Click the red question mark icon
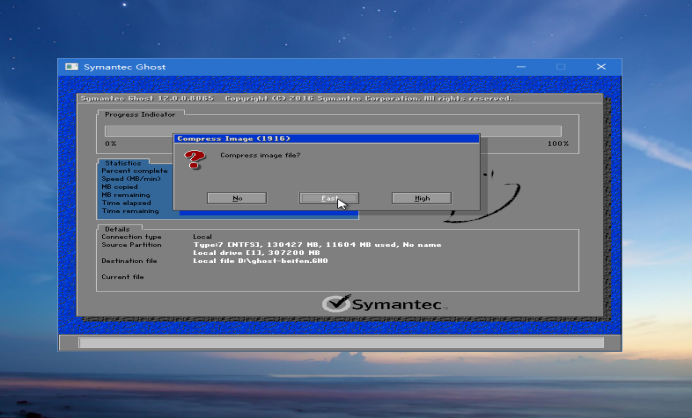 [x=195, y=159]
